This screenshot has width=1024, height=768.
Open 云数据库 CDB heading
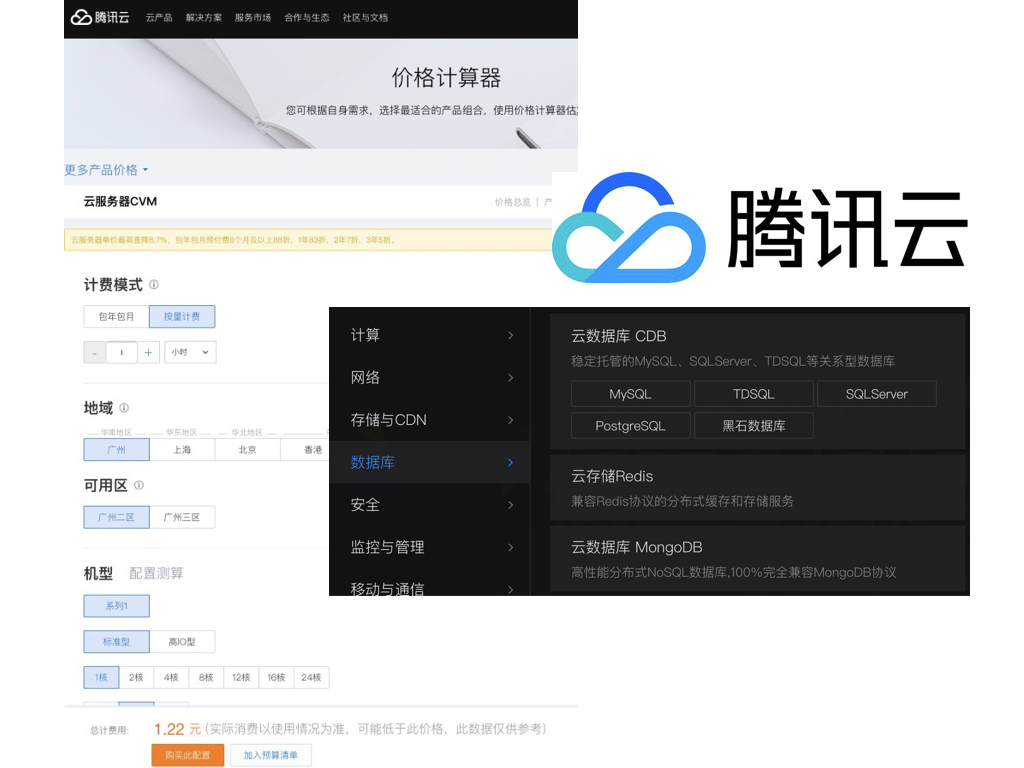(618, 336)
